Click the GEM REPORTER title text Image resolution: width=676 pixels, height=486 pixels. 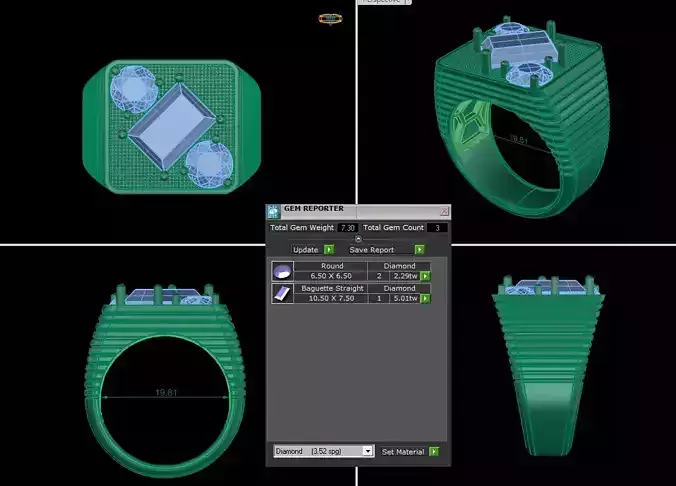coord(314,209)
